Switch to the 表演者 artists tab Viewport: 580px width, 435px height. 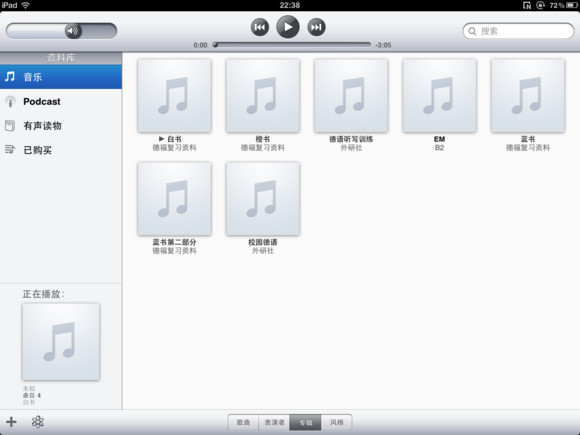click(274, 422)
